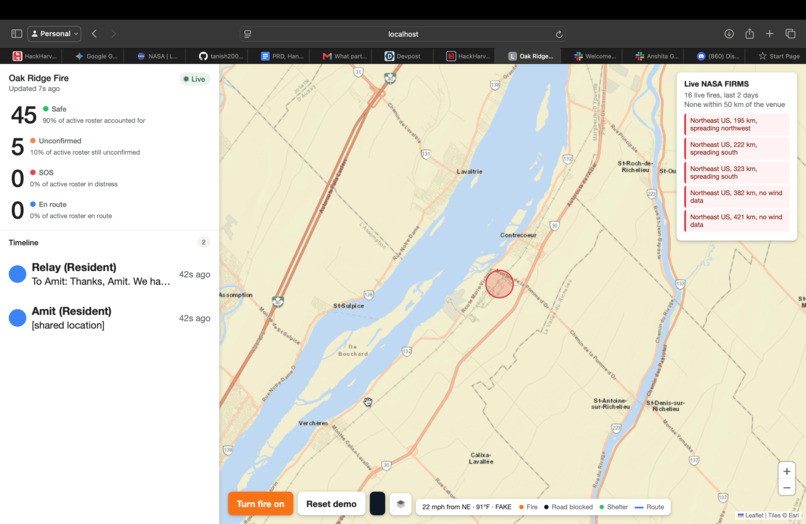Zoom out the map with minus button
806x524 pixels.
point(786,487)
